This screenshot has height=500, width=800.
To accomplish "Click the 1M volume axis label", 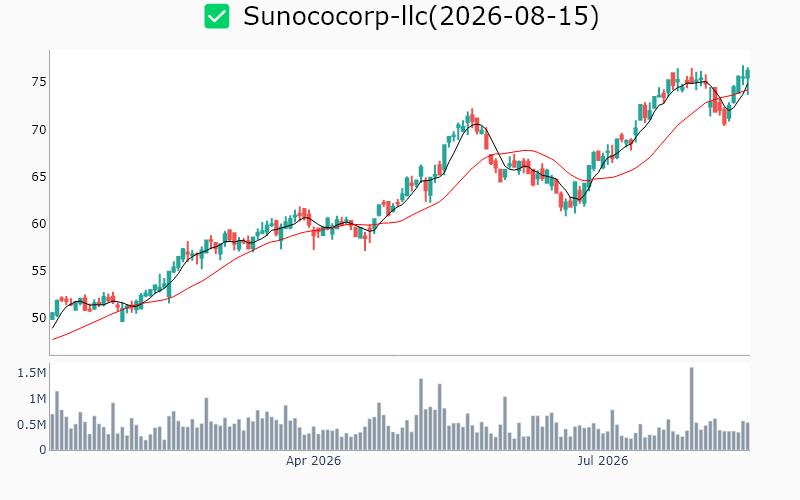I will coord(38,399).
